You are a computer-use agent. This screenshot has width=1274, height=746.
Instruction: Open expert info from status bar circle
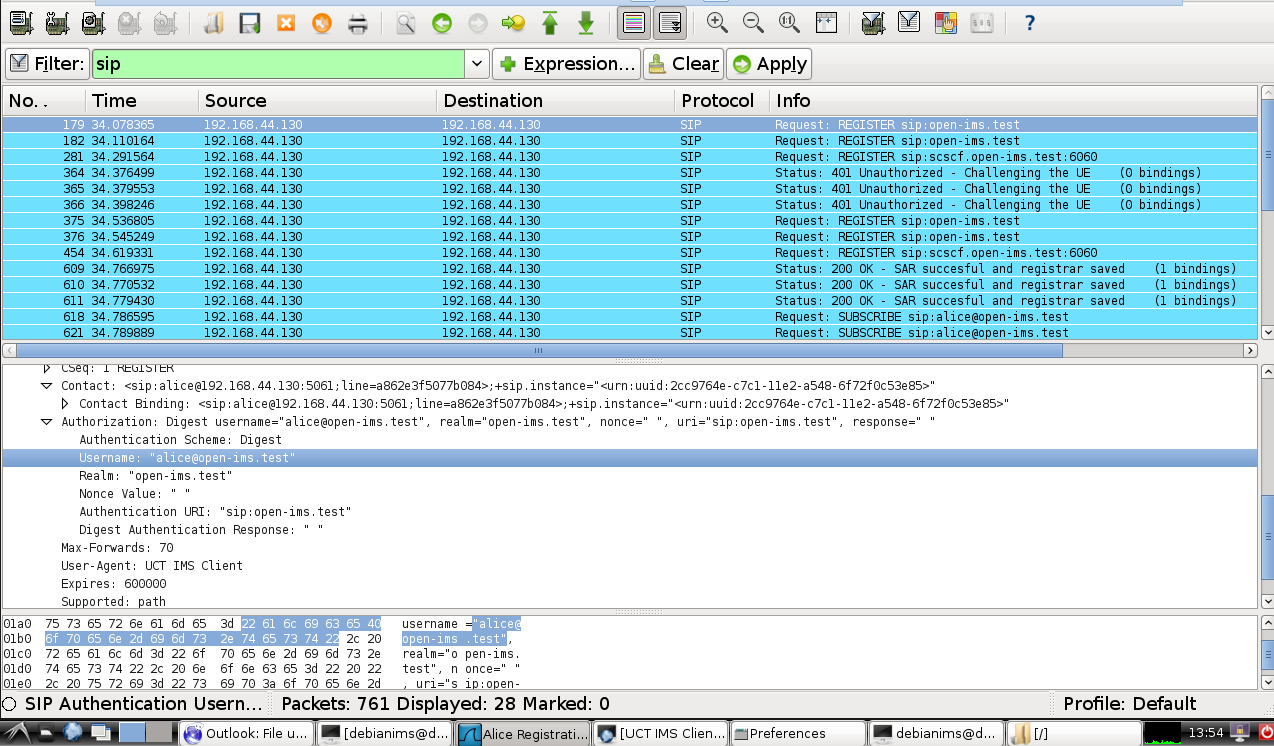[9, 703]
